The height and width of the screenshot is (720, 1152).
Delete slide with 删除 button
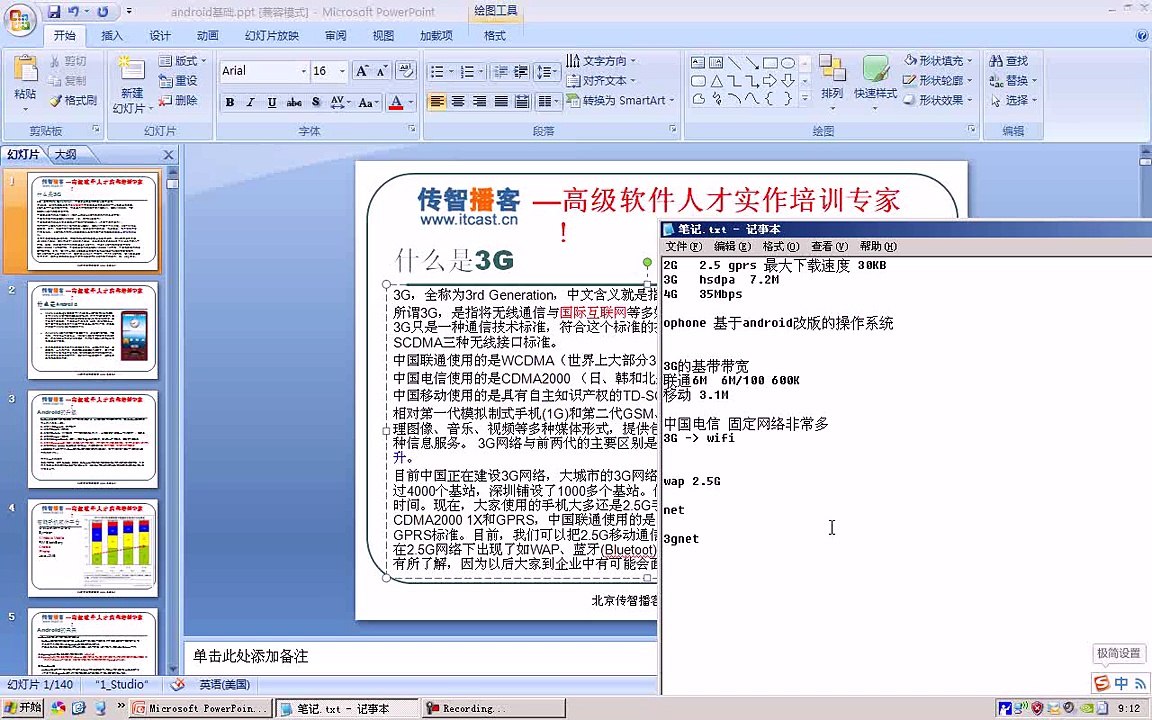tap(178, 100)
